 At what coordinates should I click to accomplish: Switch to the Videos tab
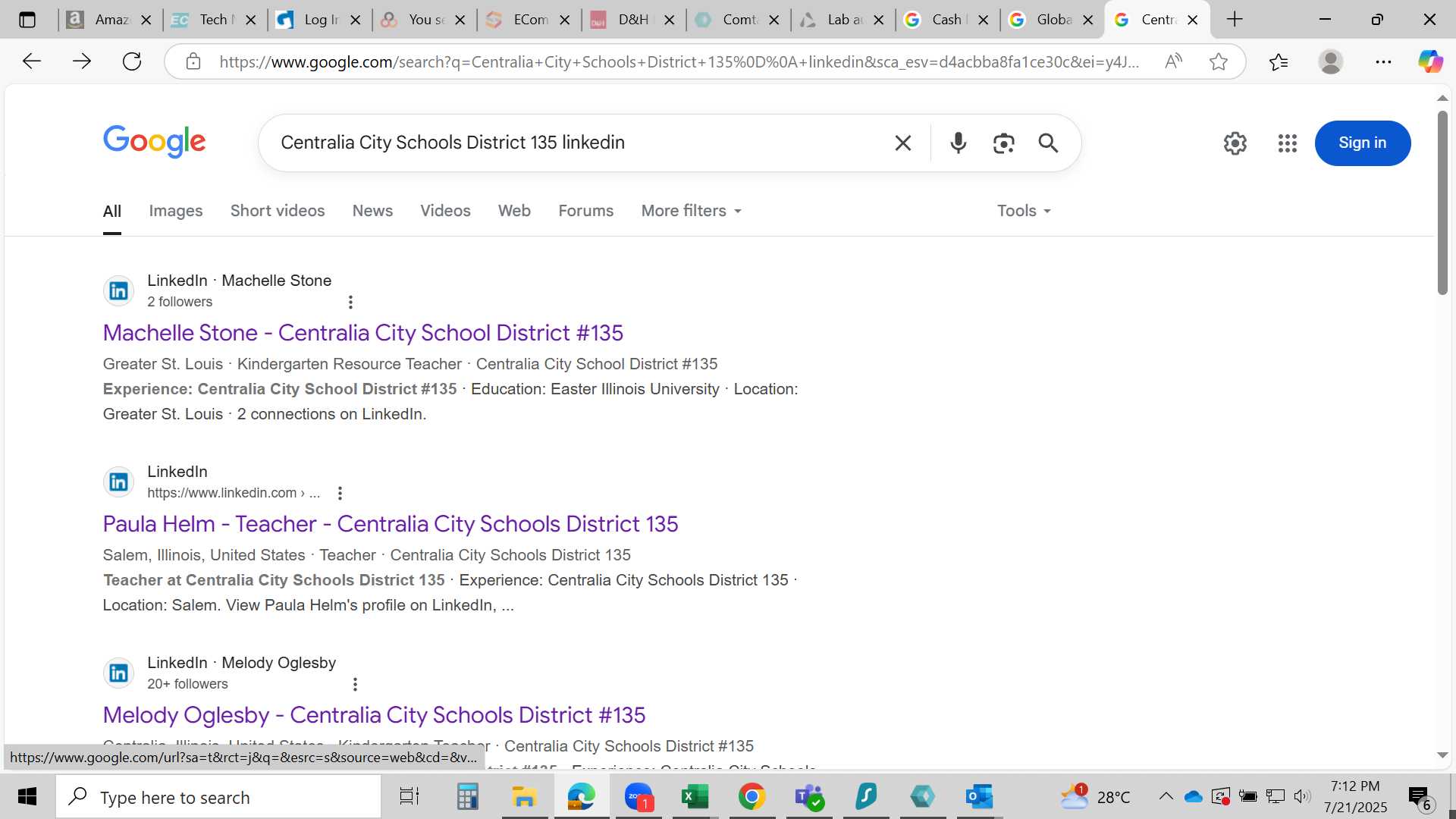pyautogui.click(x=445, y=211)
